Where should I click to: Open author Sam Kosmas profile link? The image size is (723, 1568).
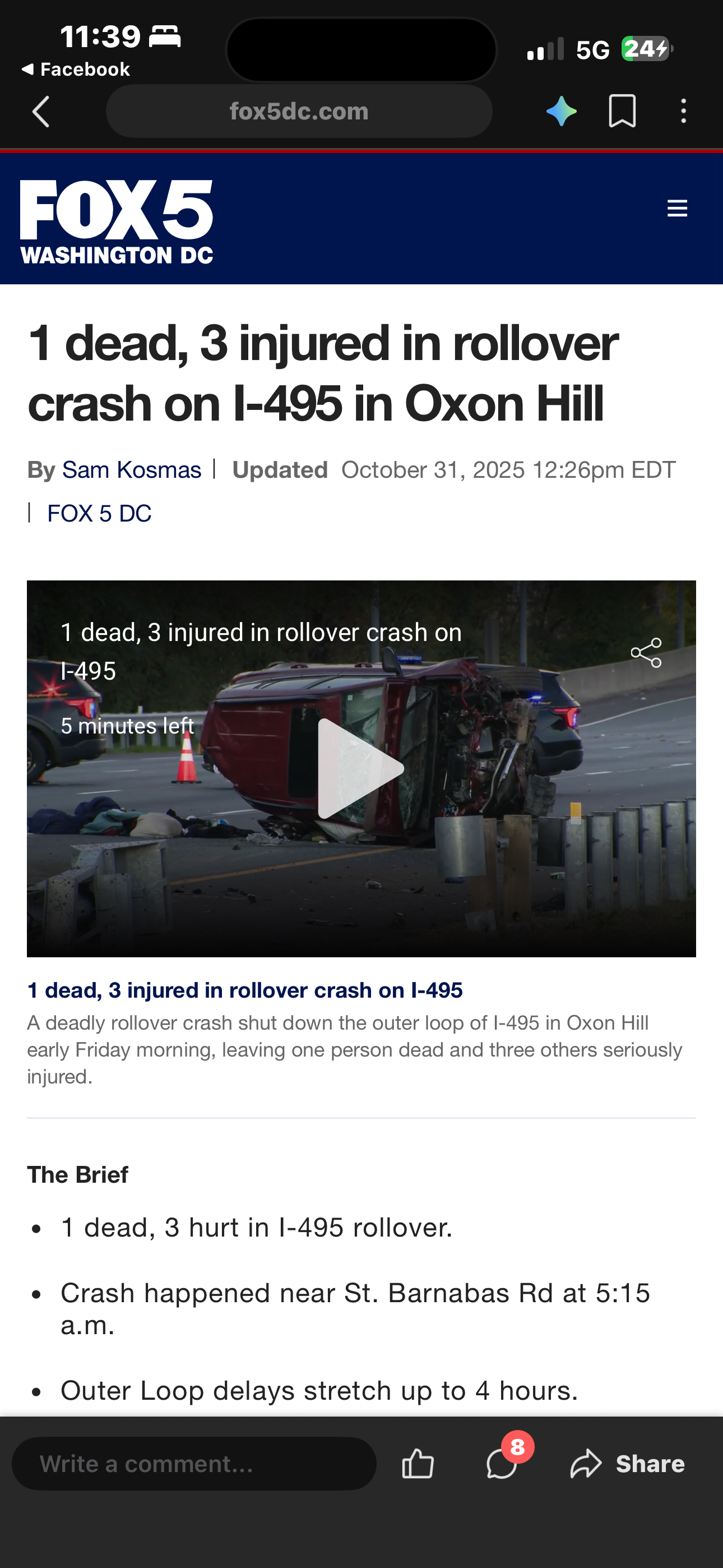[x=132, y=470]
